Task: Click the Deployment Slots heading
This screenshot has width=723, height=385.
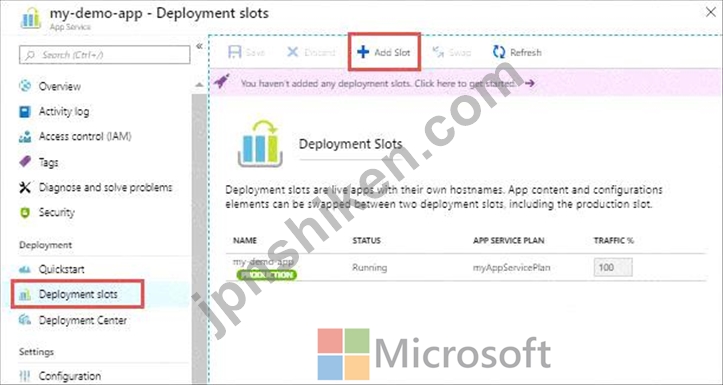Action: pos(350,144)
